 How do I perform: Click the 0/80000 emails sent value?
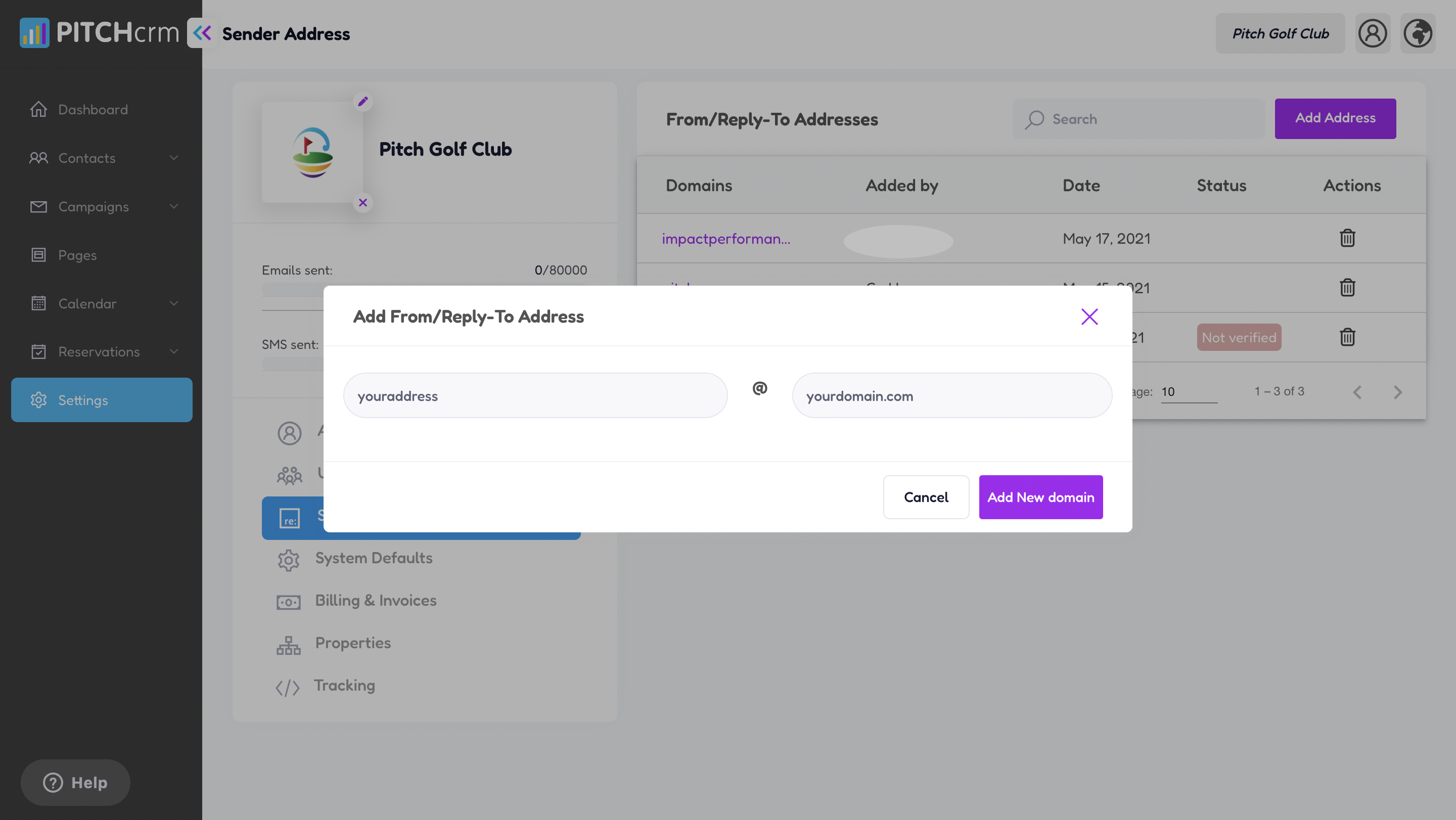(561, 270)
